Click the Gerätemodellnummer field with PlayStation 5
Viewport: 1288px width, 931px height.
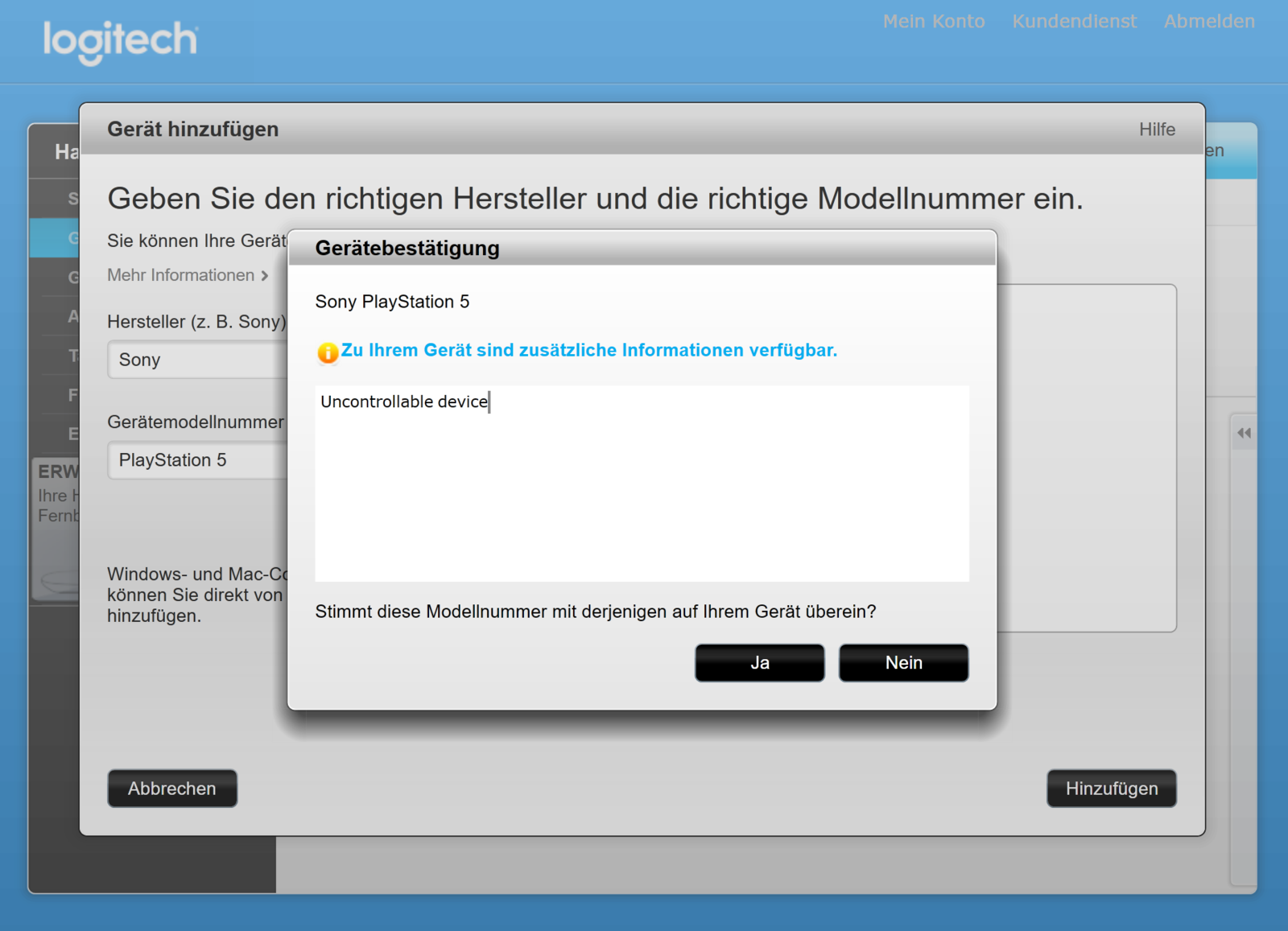[198, 460]
